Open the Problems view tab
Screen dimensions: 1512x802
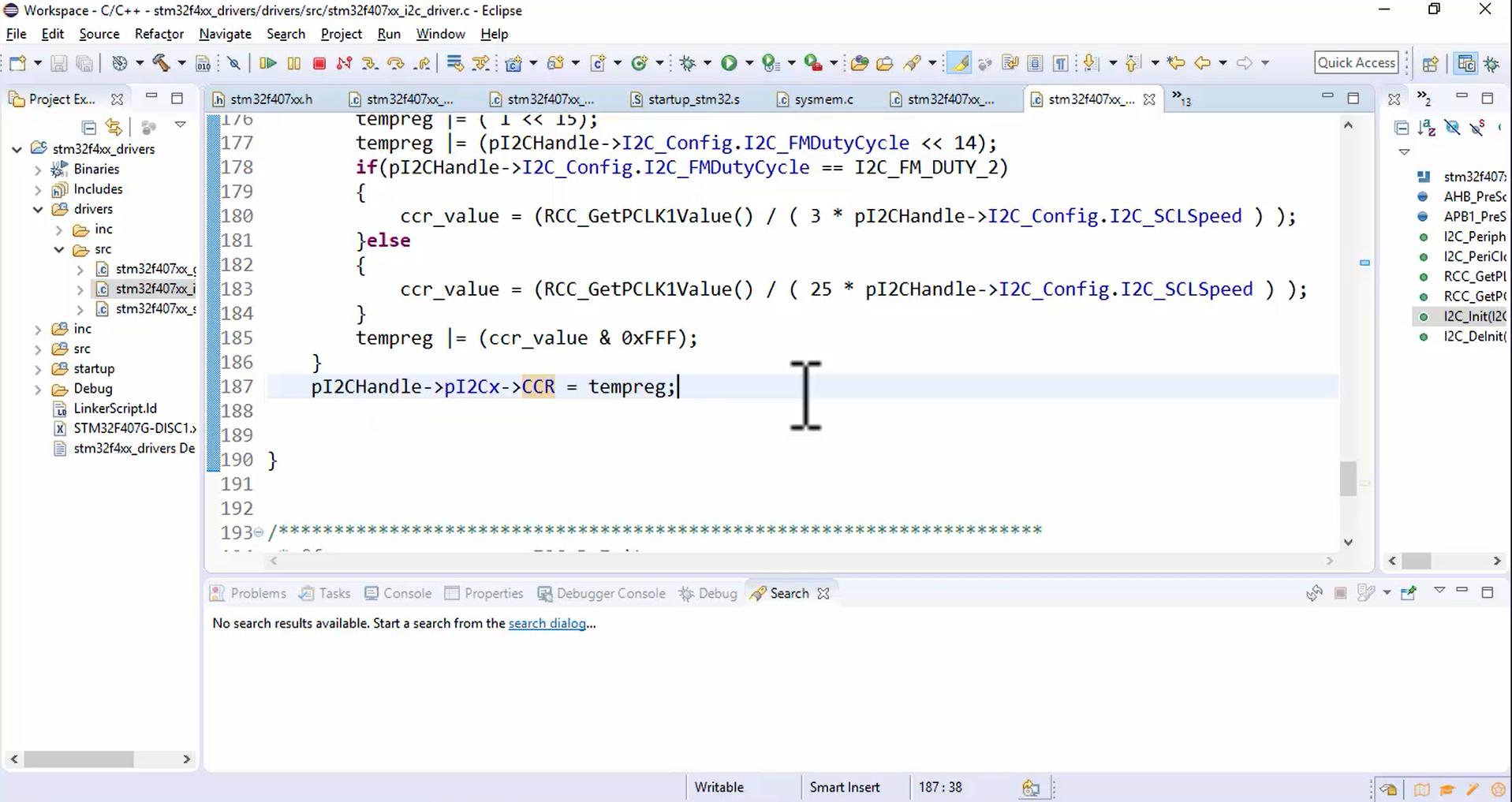(248, 593)
